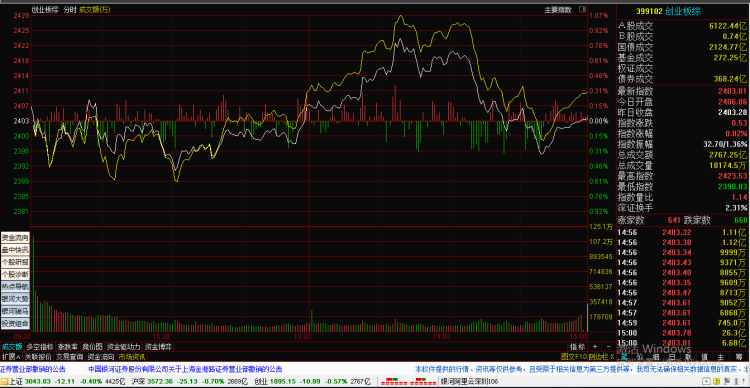Click the orange logo icon before 上证
Screen dimensions: 750x388
coord(4,382)
